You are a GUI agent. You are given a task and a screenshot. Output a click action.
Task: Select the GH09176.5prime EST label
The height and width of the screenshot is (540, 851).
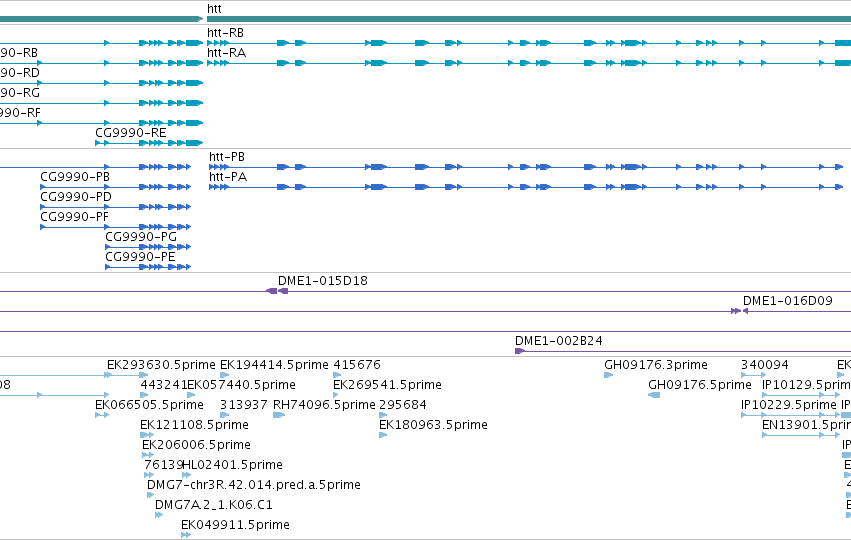pyautogui.click(x=700, y=385)
